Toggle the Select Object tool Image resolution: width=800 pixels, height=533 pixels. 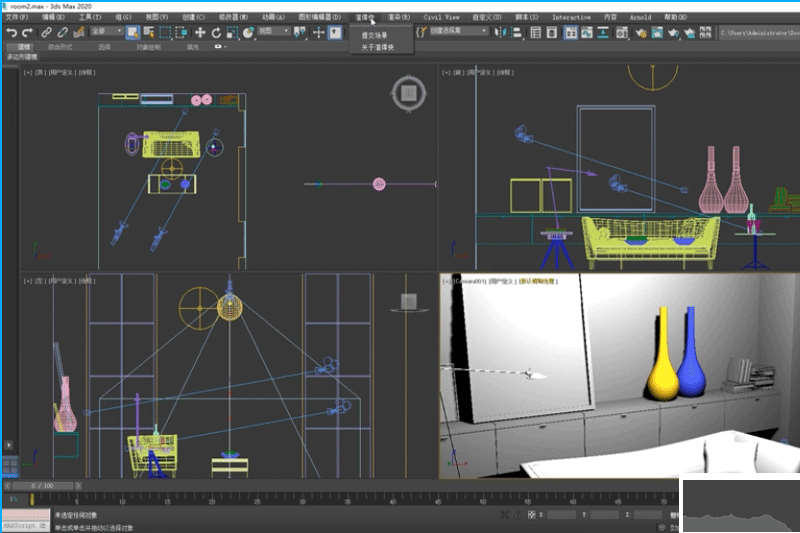pyautogui.click(x=132, y=32)
